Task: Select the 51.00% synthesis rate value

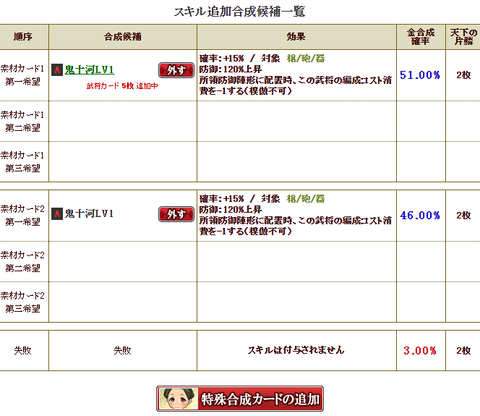Action: click(x=420, y=75)
